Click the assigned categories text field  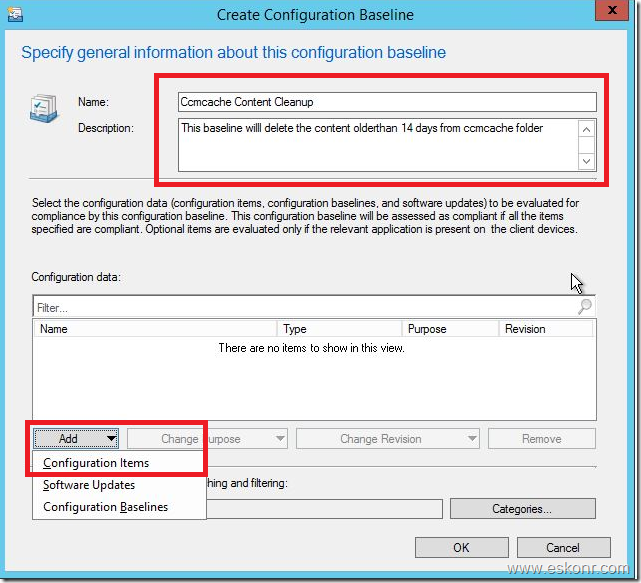pos(325,509)
